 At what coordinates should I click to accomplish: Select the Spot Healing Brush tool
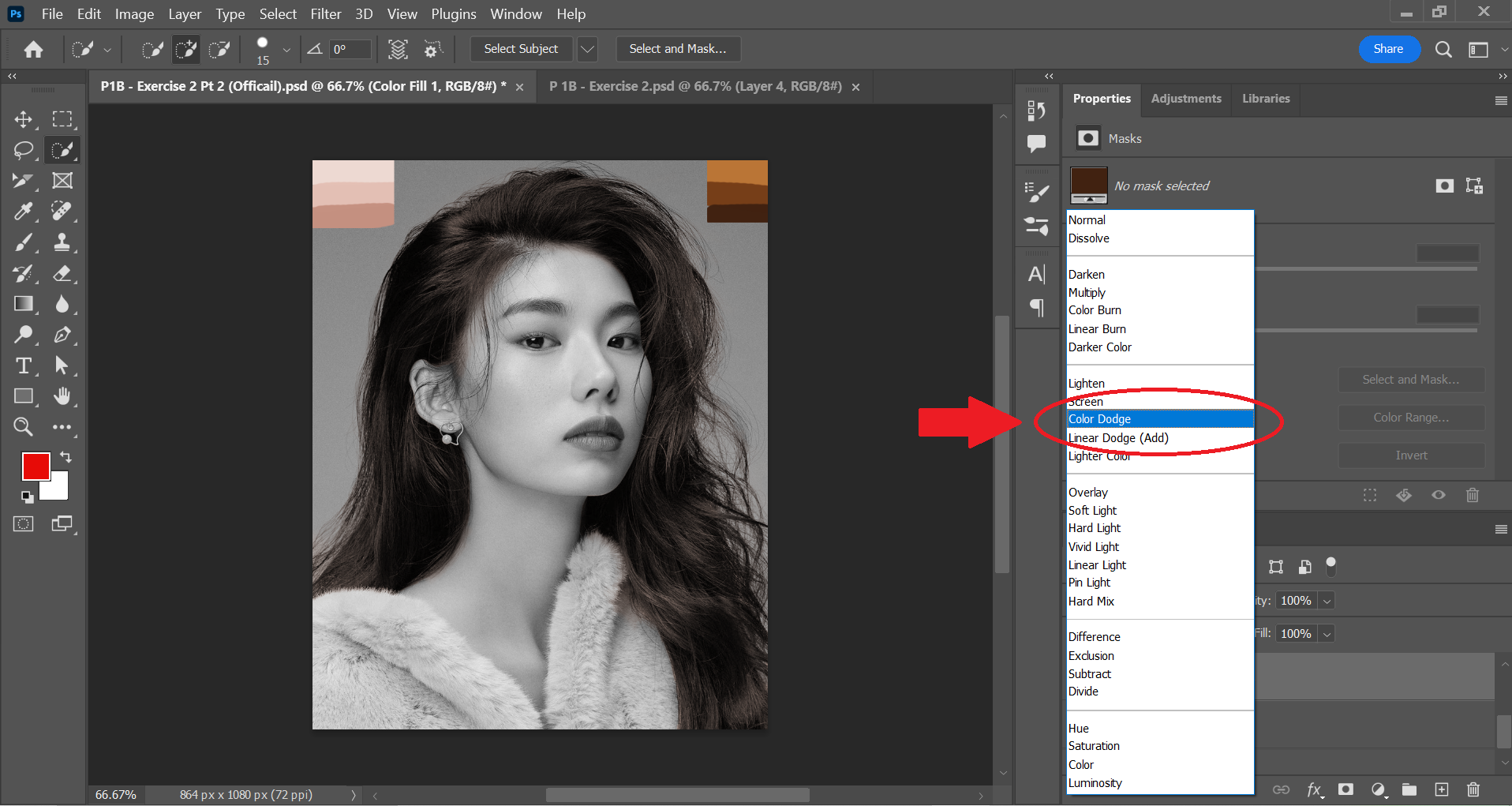(x=62, y=212)
